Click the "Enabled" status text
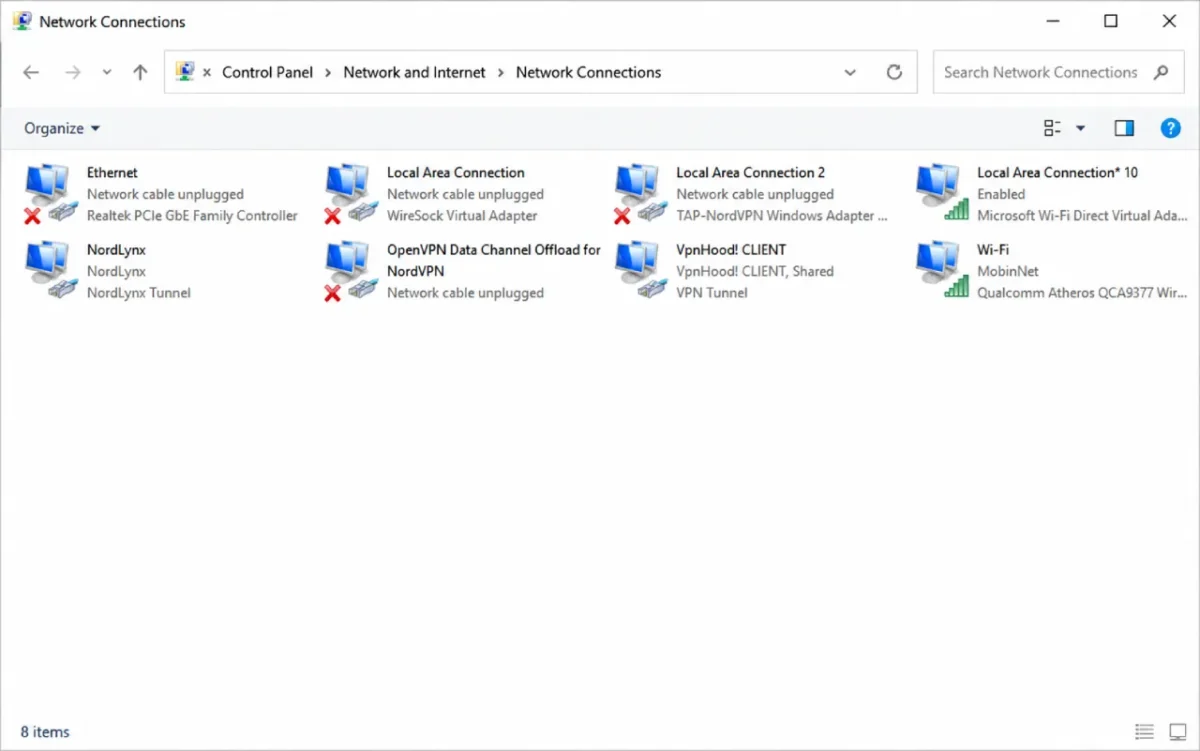 1001,194
